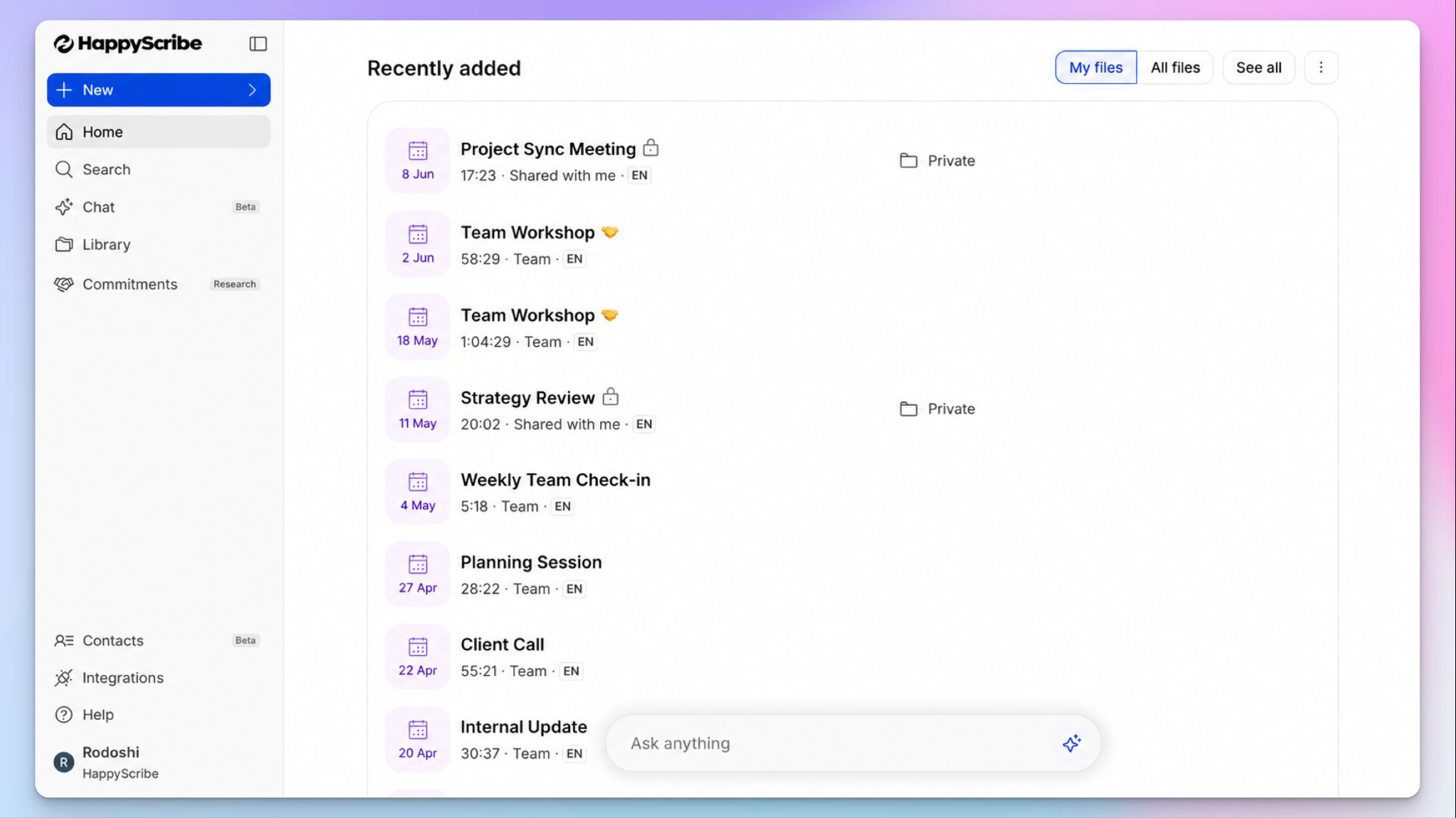Open the 1:04:29 Team Workshop file

(x=528, y=316)
